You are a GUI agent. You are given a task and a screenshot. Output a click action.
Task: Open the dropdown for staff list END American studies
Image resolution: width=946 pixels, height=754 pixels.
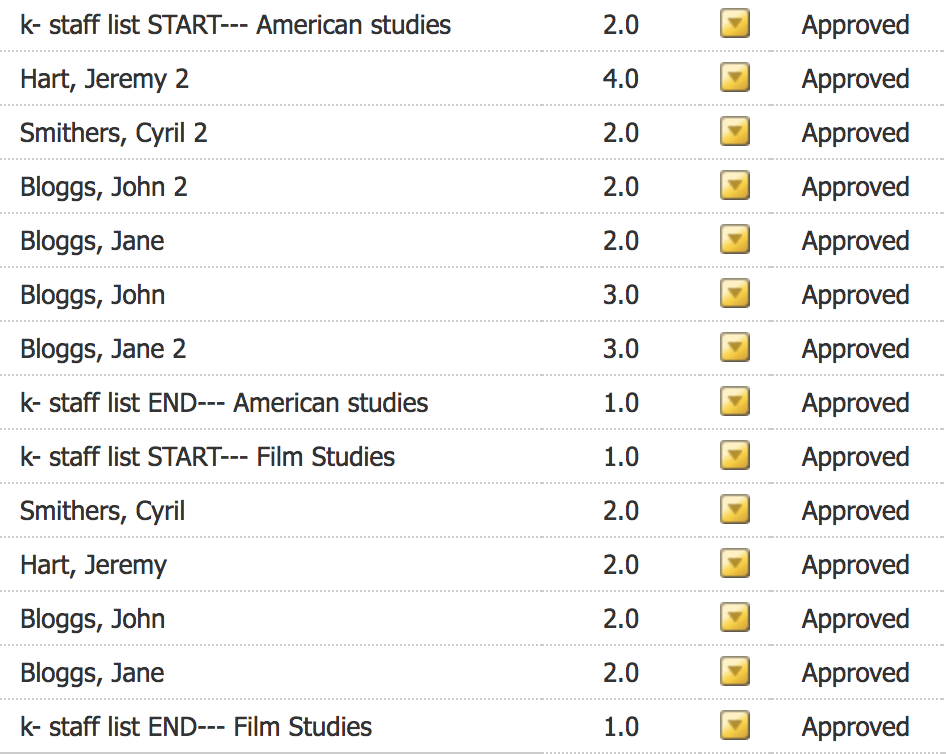735,402
